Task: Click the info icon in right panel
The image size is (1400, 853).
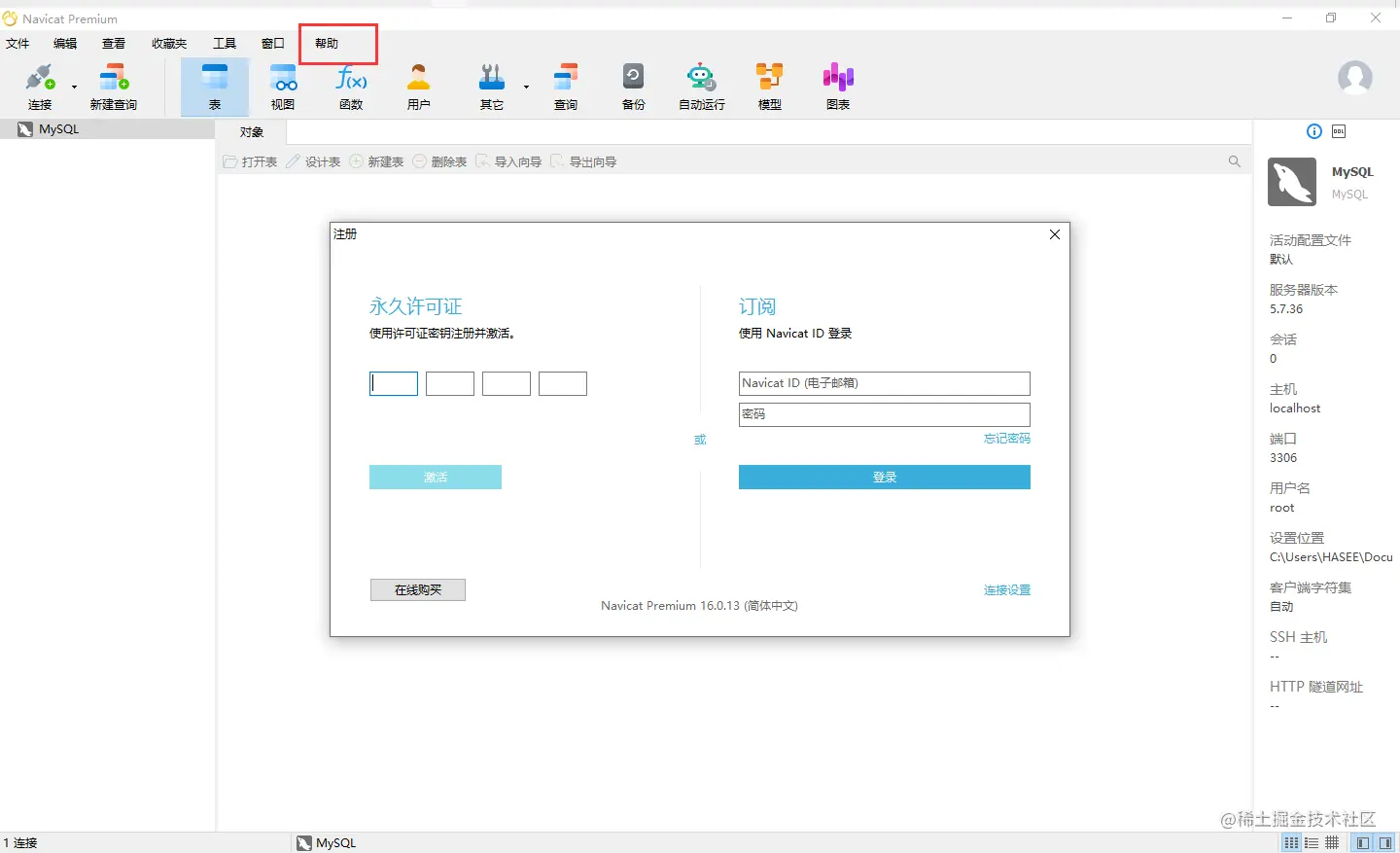Action: tap(1314, 131)
